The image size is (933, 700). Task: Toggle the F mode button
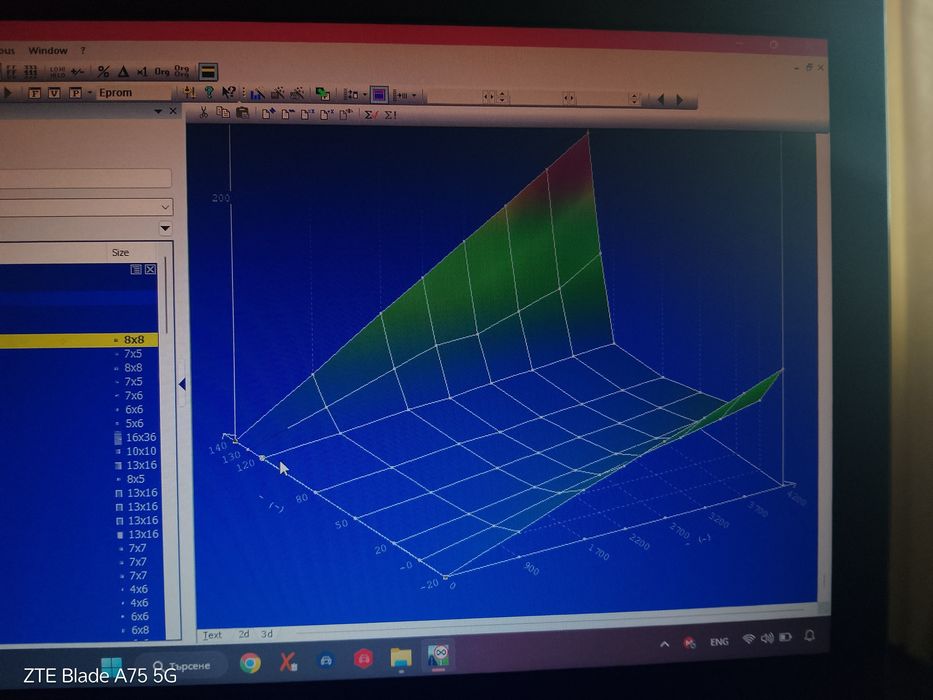pos(35,93)
